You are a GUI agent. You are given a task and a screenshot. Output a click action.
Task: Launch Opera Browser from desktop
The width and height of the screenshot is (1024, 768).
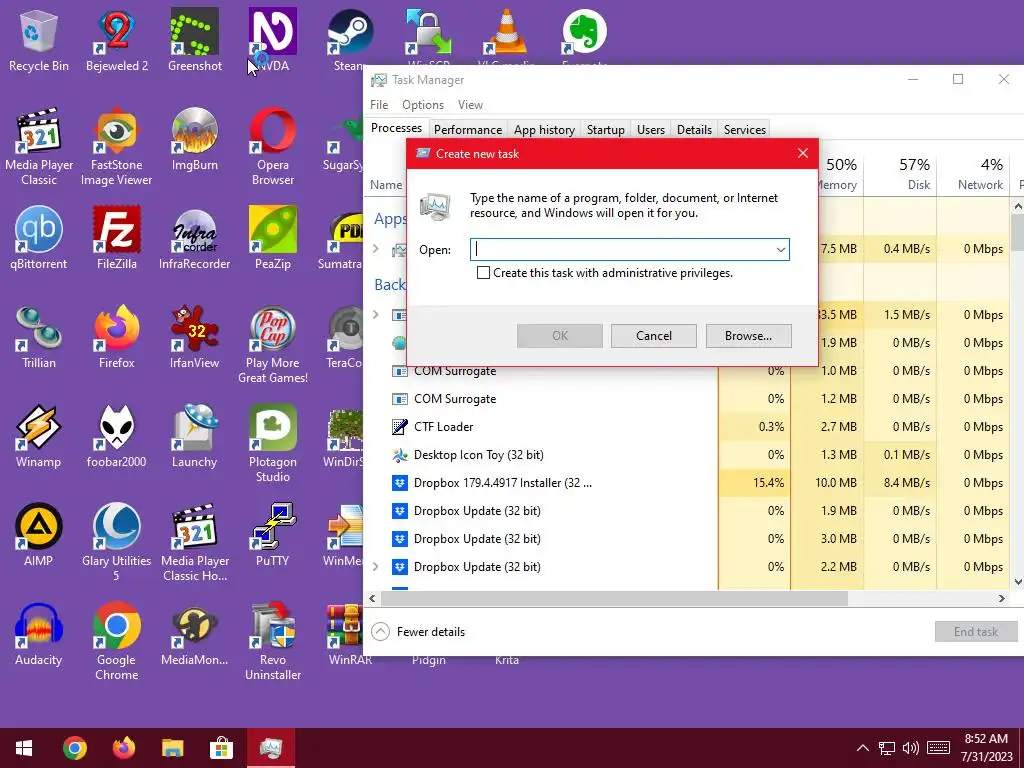click(x=273, y=147)
